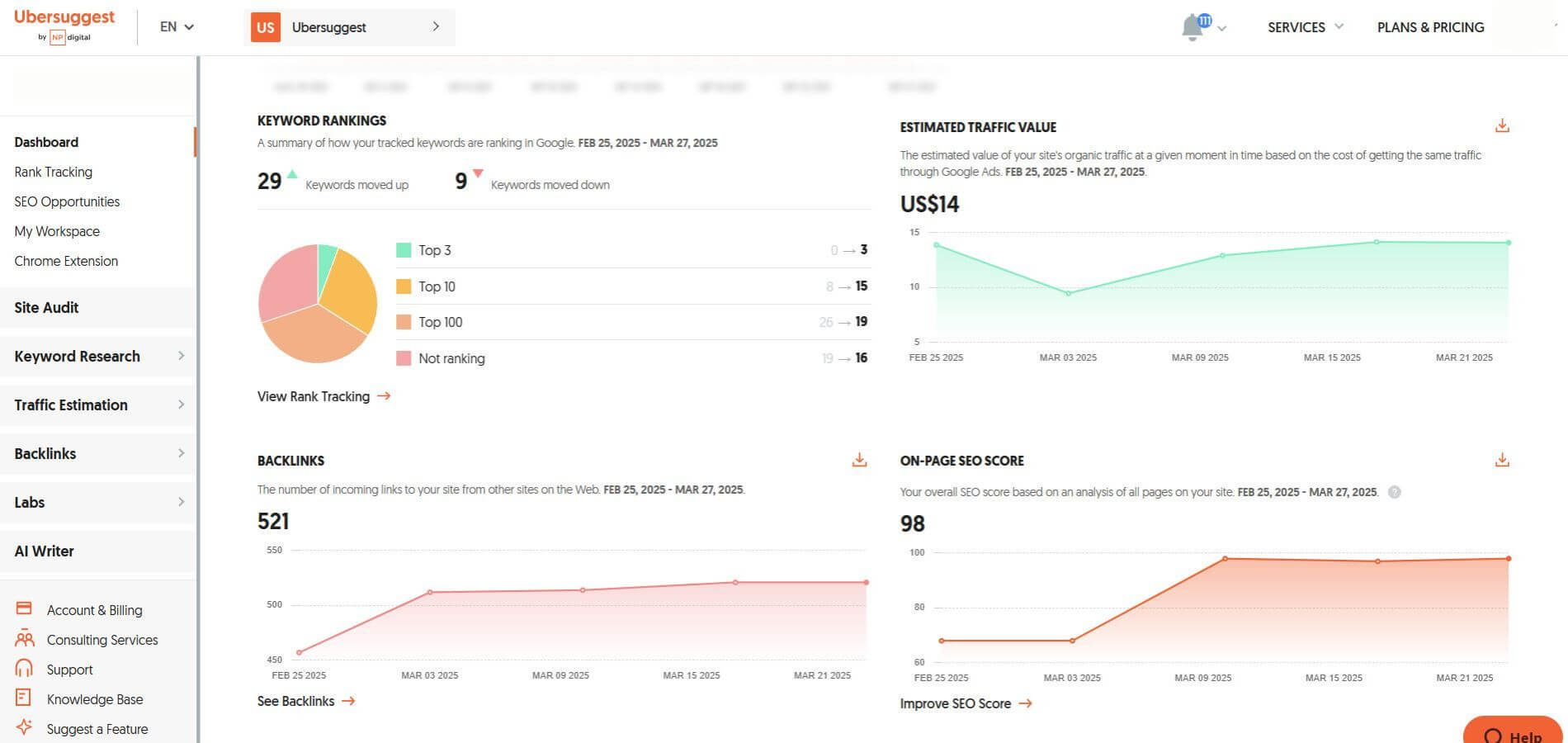Image resolution: width=1568 pixels, height=743 pixels.
Task: Click the Not ranking pink legend swatch
Action: [404, 358]
